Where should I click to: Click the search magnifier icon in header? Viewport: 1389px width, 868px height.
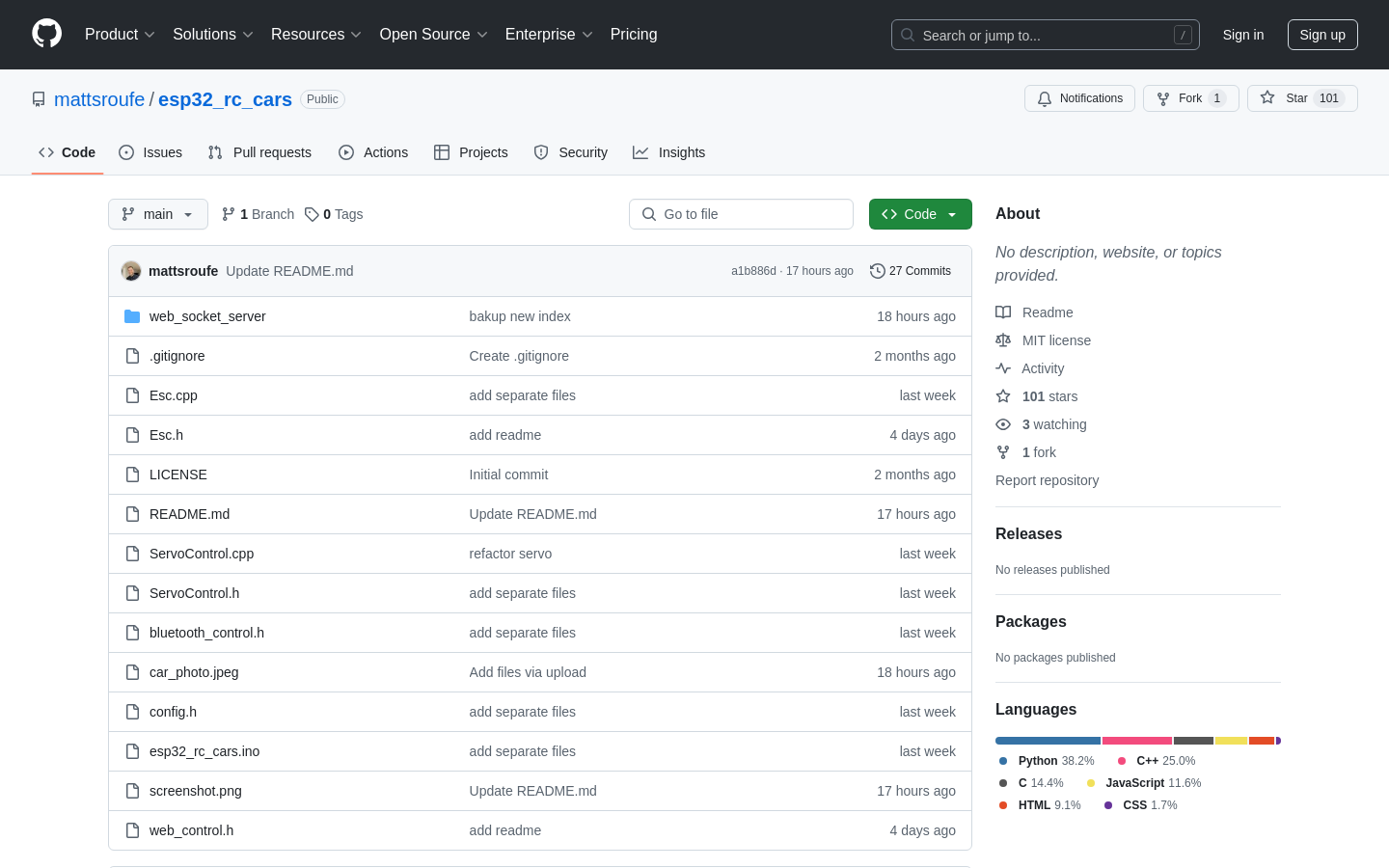(x=908, y=35)
